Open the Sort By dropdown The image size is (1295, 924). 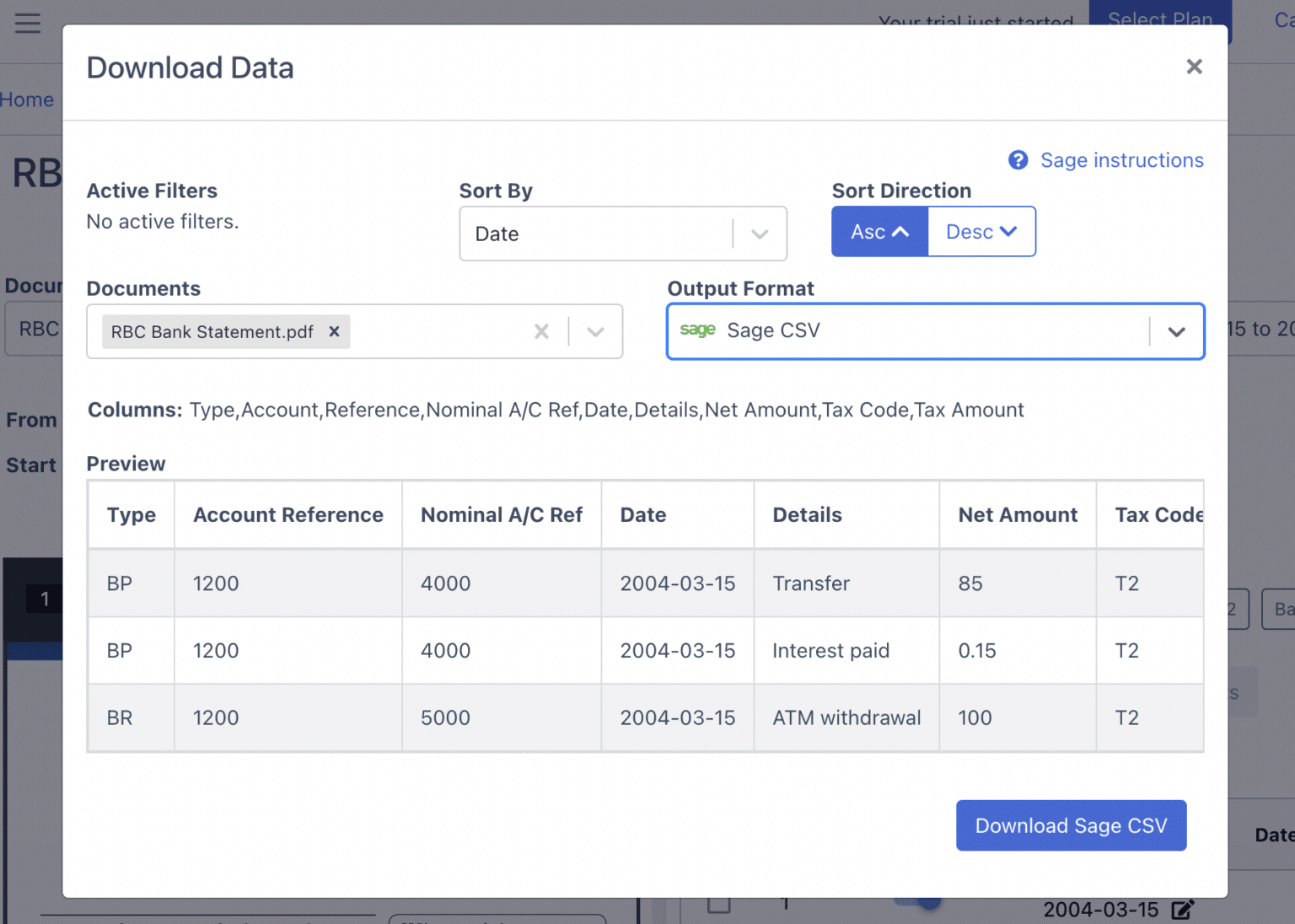click(x=758, y=234)
